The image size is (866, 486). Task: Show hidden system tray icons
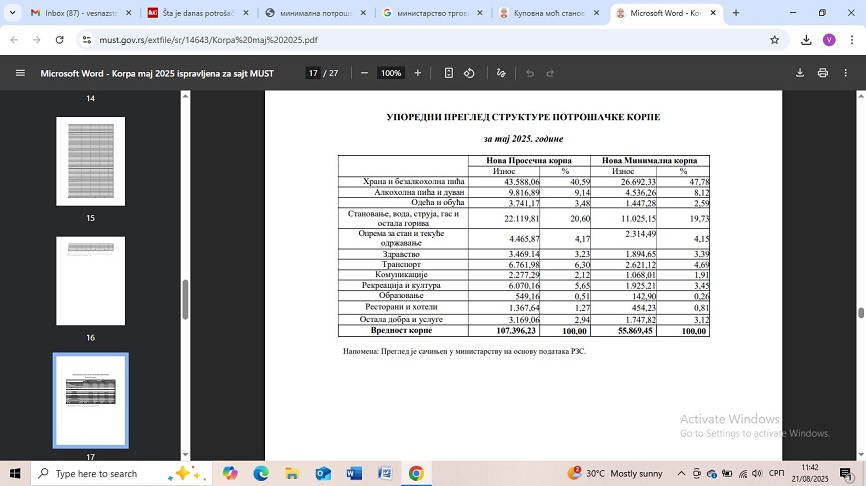682,473
